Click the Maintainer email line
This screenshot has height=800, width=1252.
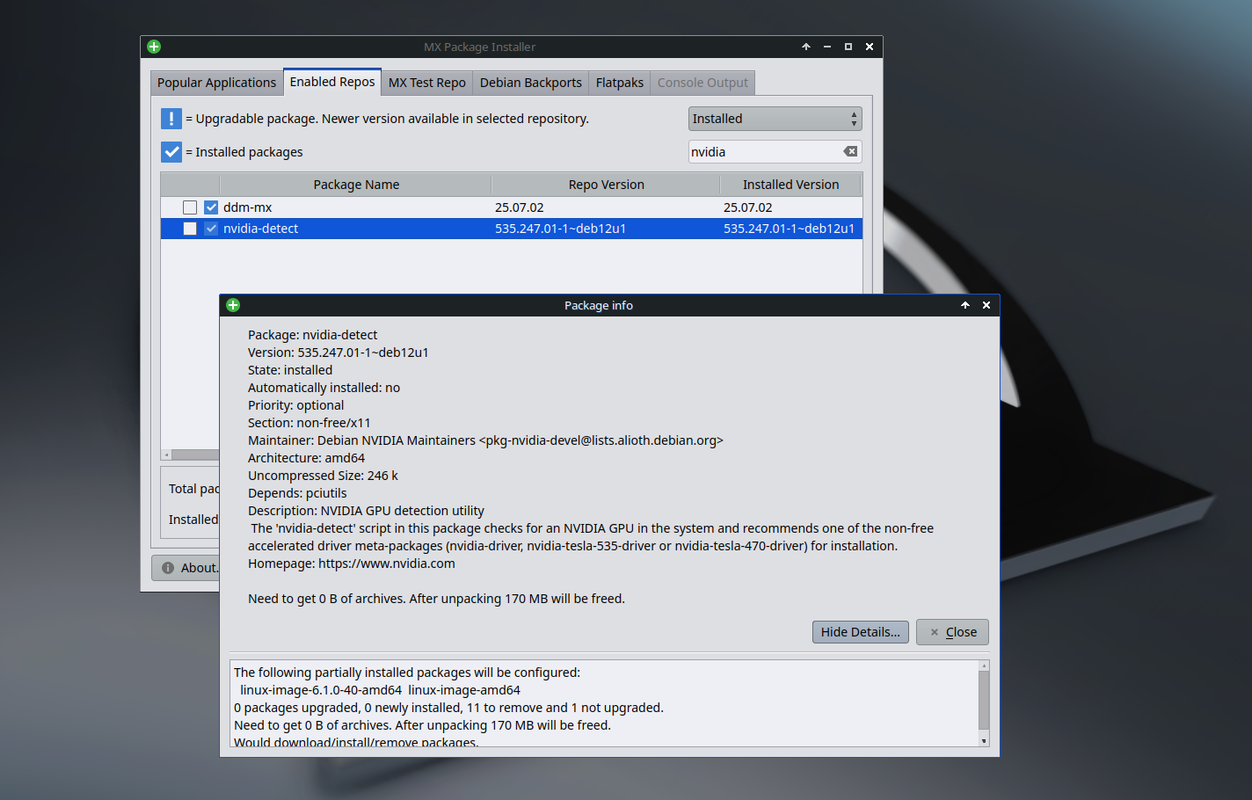pyautogui.click(x=485, y=440)
